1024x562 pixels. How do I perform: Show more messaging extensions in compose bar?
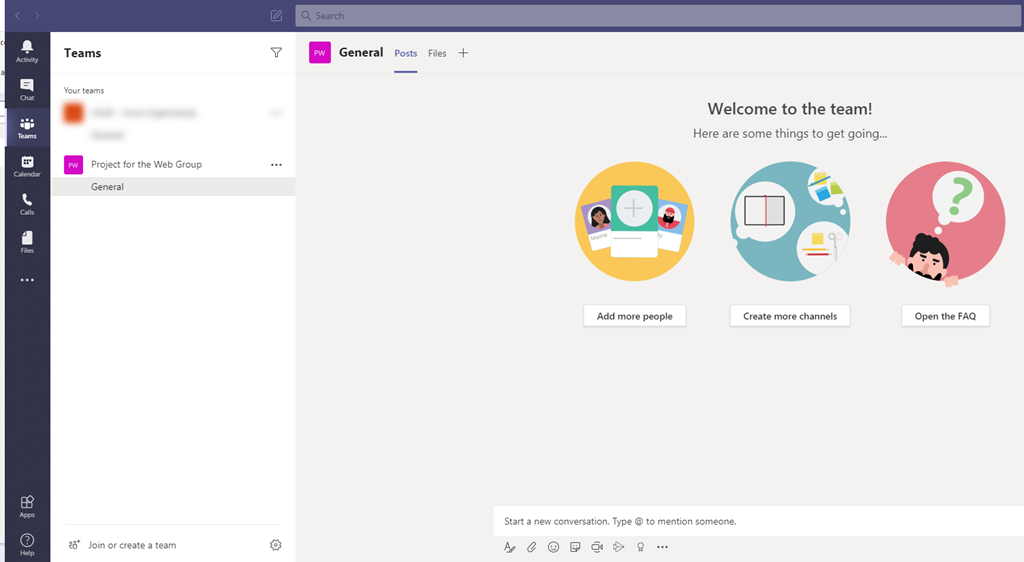tap(662, 547)
